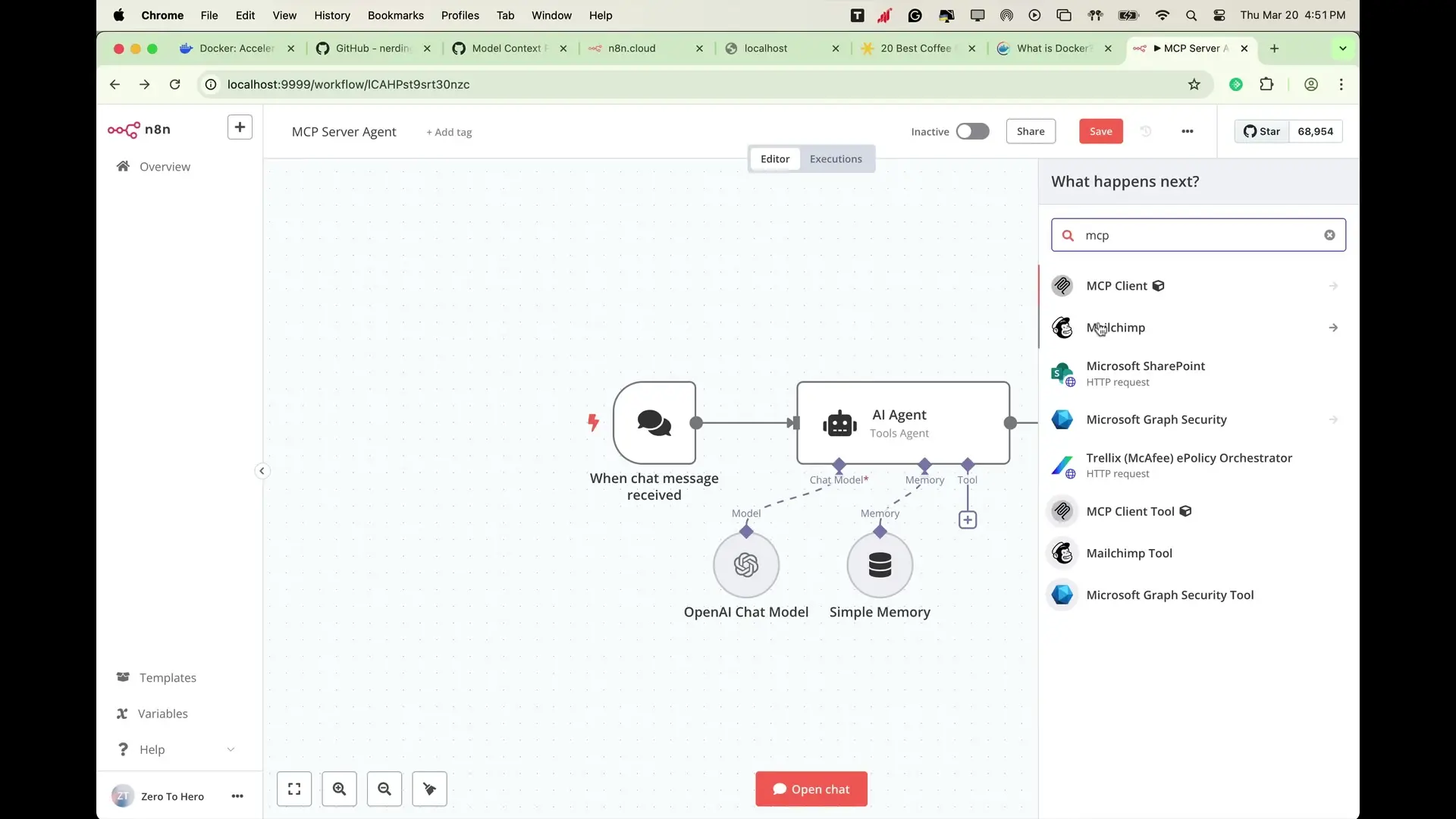
Task: Click the 68,954 star count
Action: point(1315,131)
